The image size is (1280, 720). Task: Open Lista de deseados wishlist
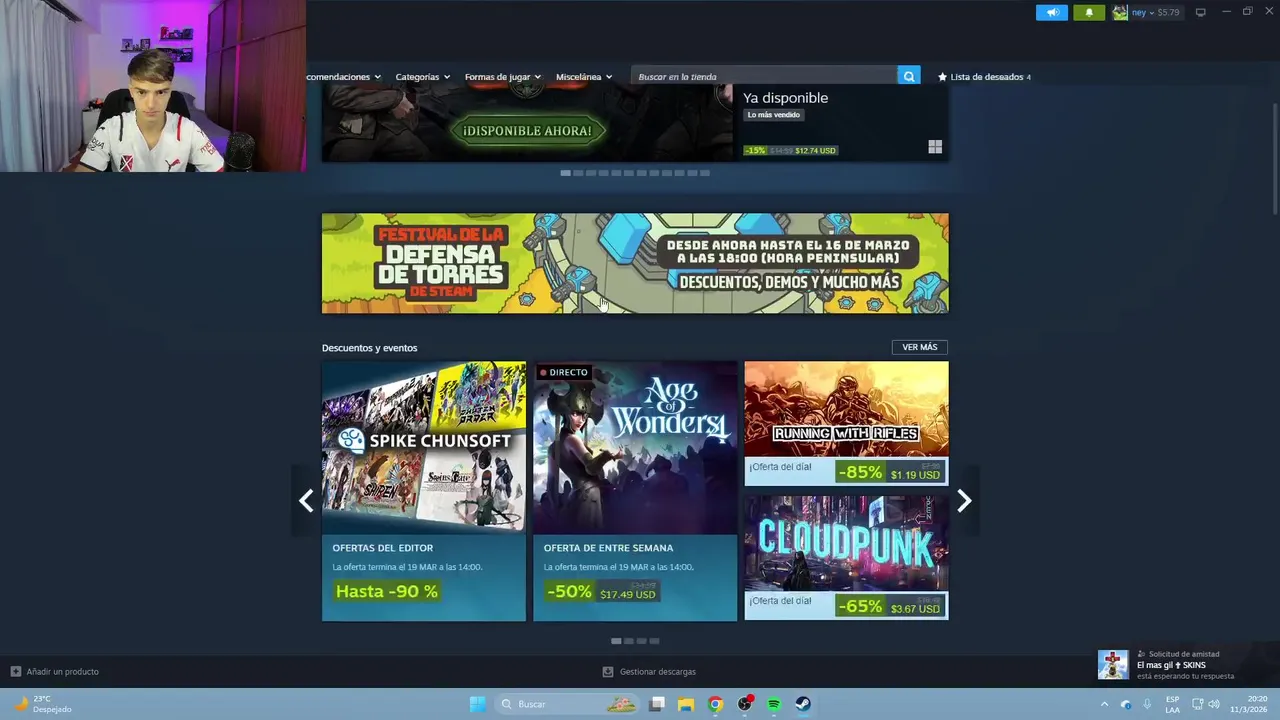(x=984, y=77)
